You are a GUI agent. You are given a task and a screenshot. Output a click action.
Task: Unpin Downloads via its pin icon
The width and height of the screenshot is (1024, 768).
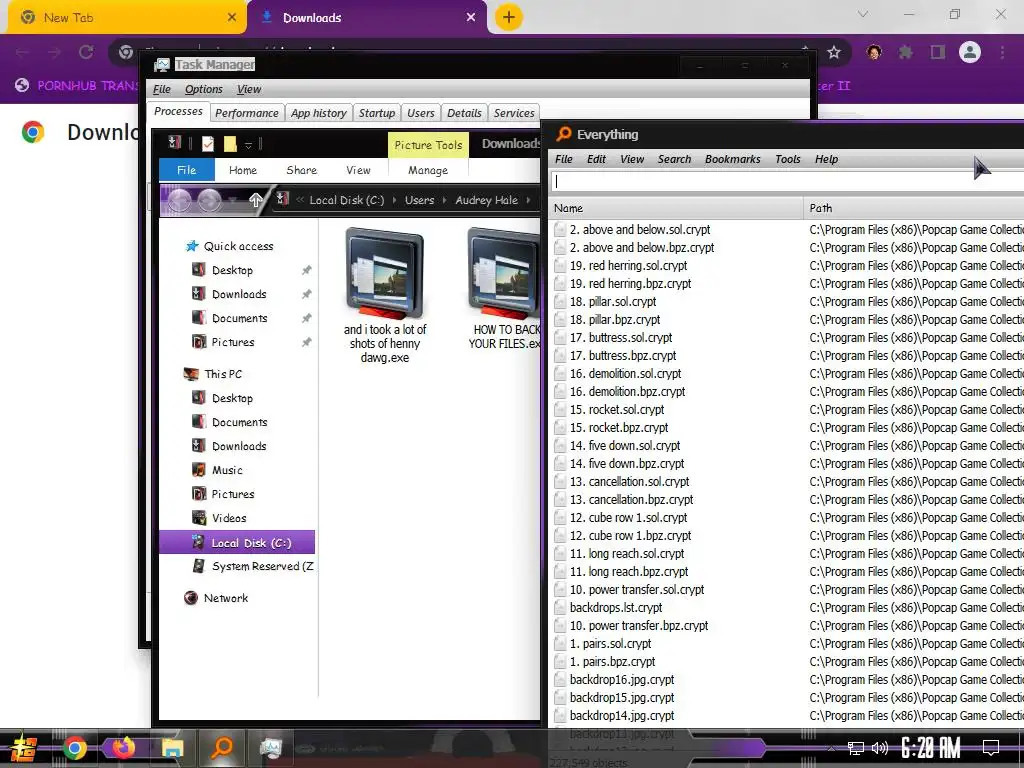(x=306, y=295)
